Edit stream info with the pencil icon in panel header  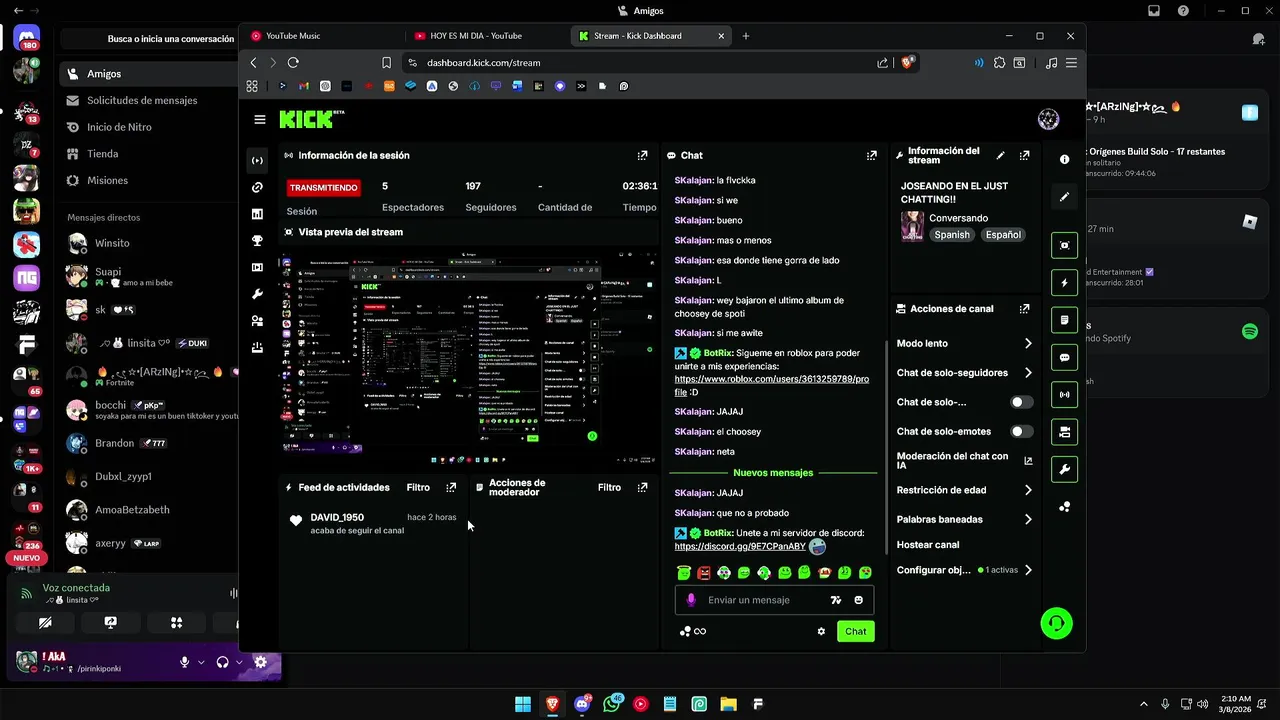[1001, 155]
